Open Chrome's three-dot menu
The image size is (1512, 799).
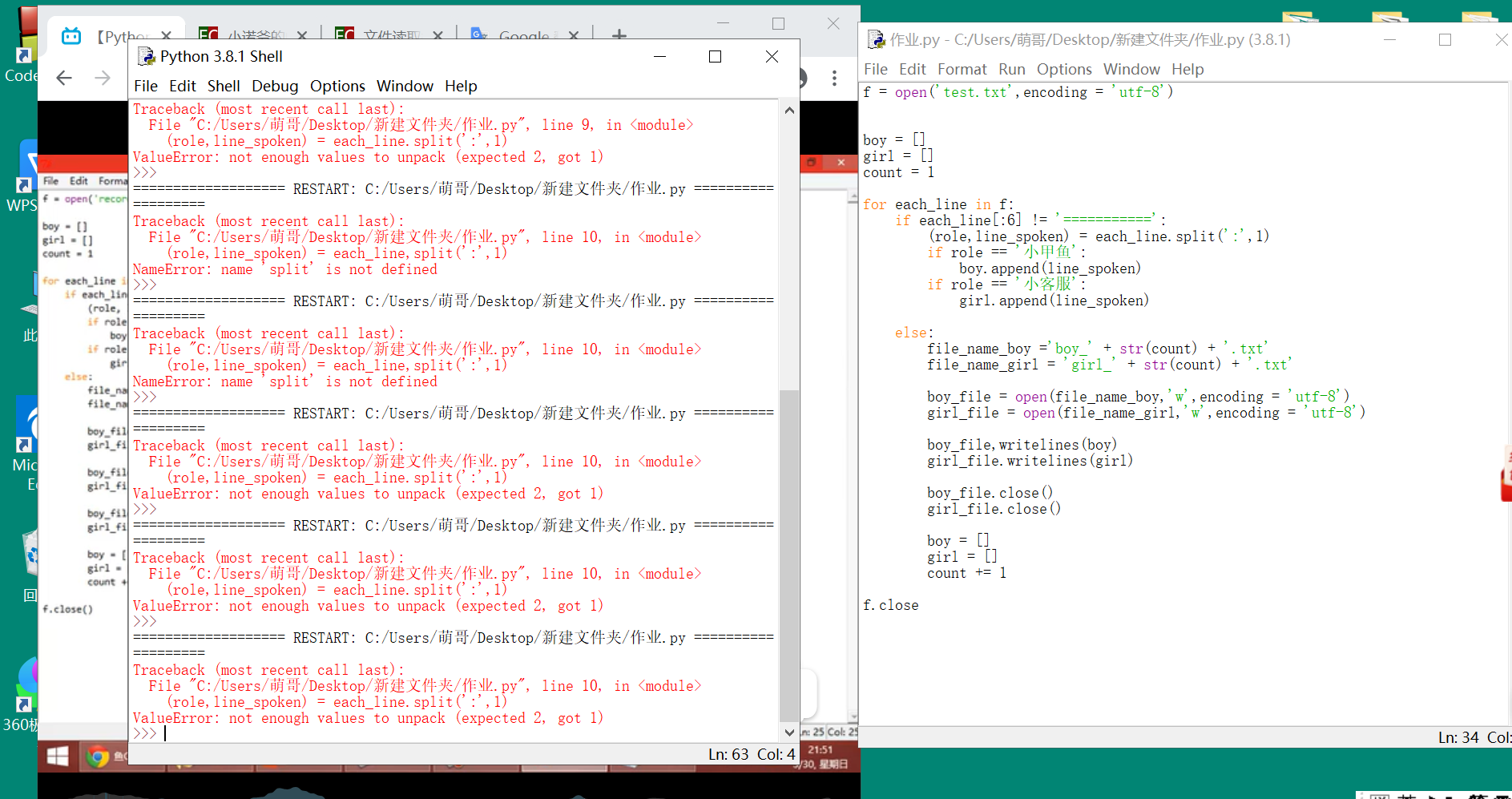coord(834,78)
